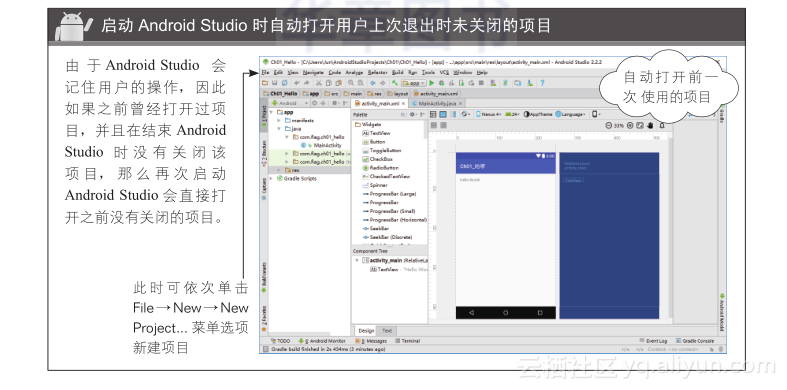Open the VCS menu
This screenshot has width=787, height=390.
point(444,73)
